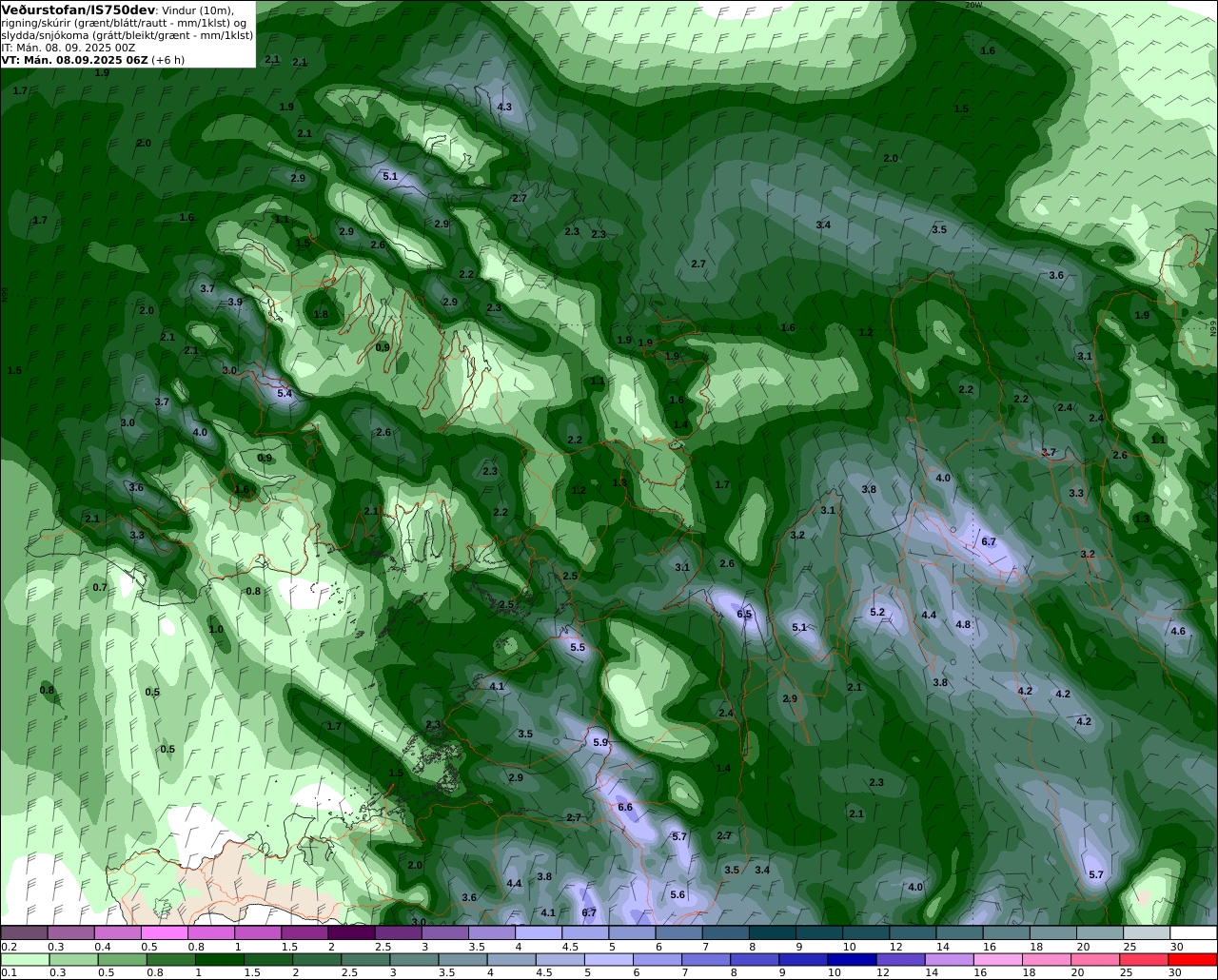The height and width of the screenshot is (980, 1218).
Task: Click the 5.5 precipitation value on the map
Action: 578,647
